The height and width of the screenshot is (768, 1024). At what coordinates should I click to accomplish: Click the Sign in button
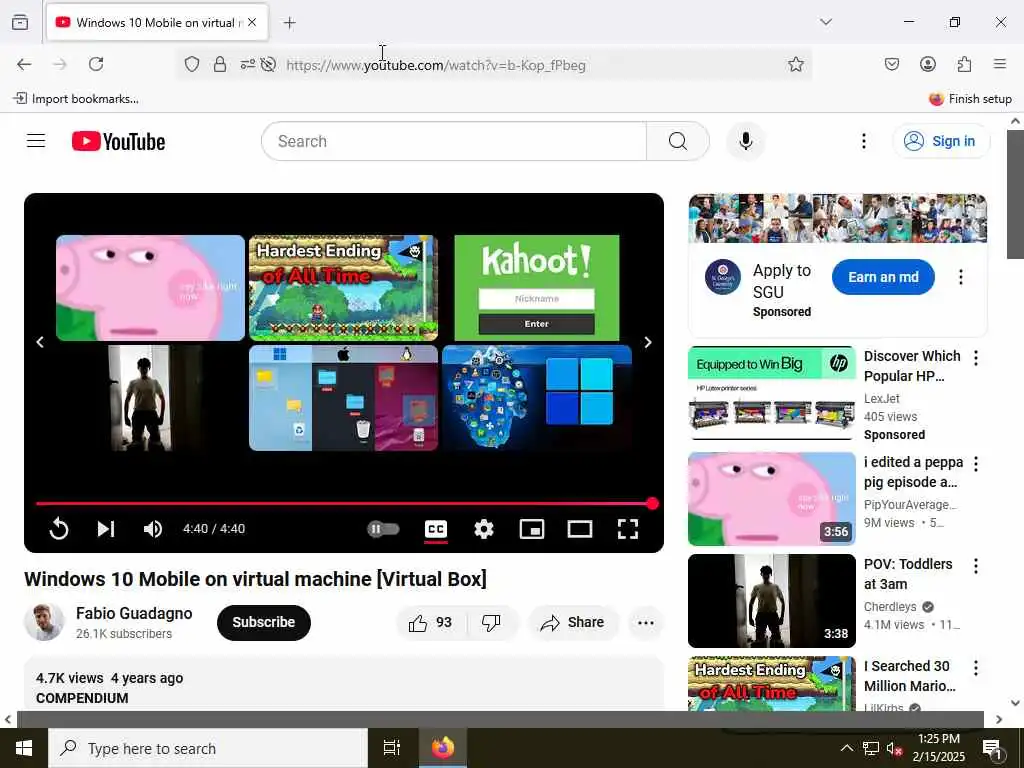click(x=941, y=141)
